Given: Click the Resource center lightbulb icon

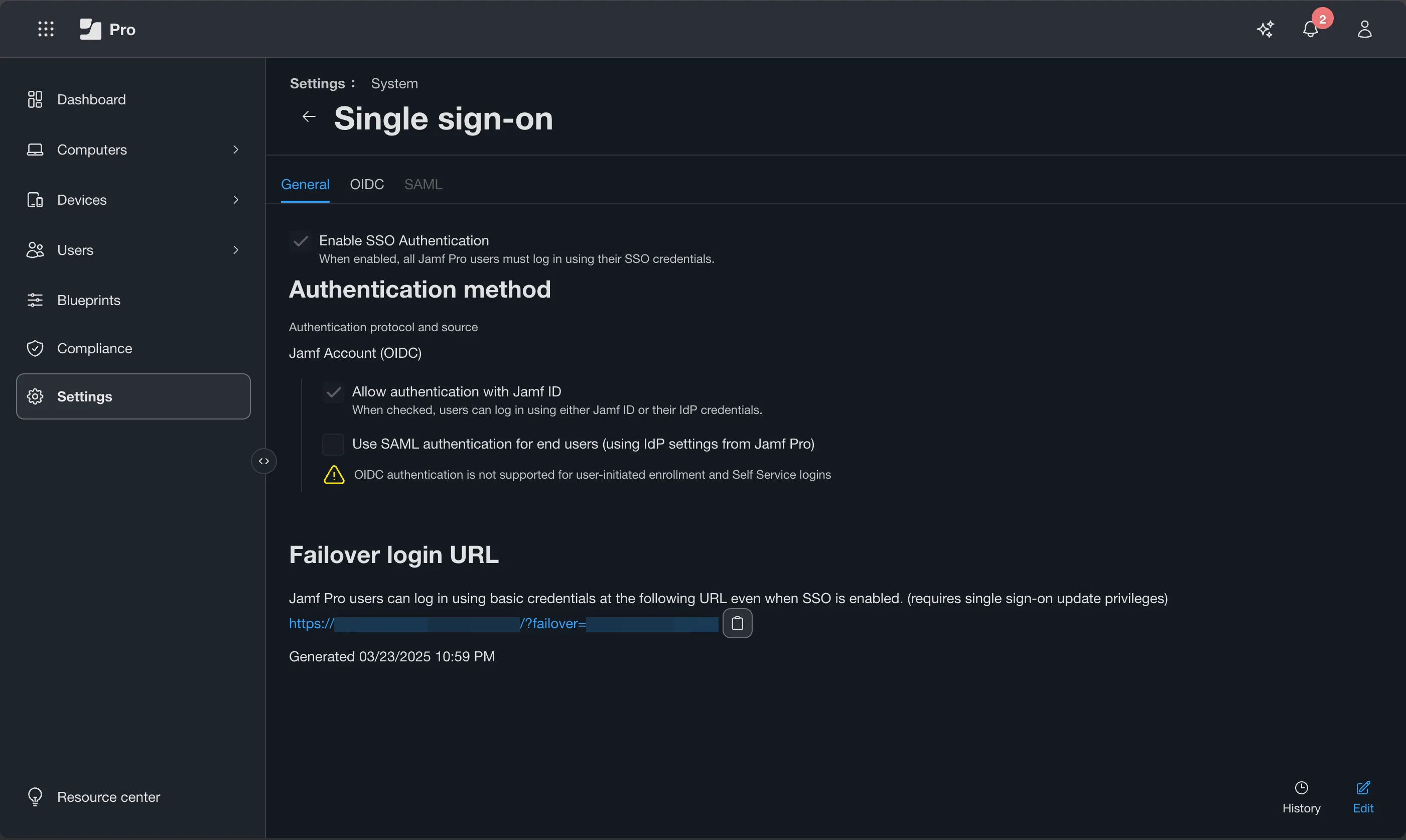Looking at the screenshot, I should point(35,797).
